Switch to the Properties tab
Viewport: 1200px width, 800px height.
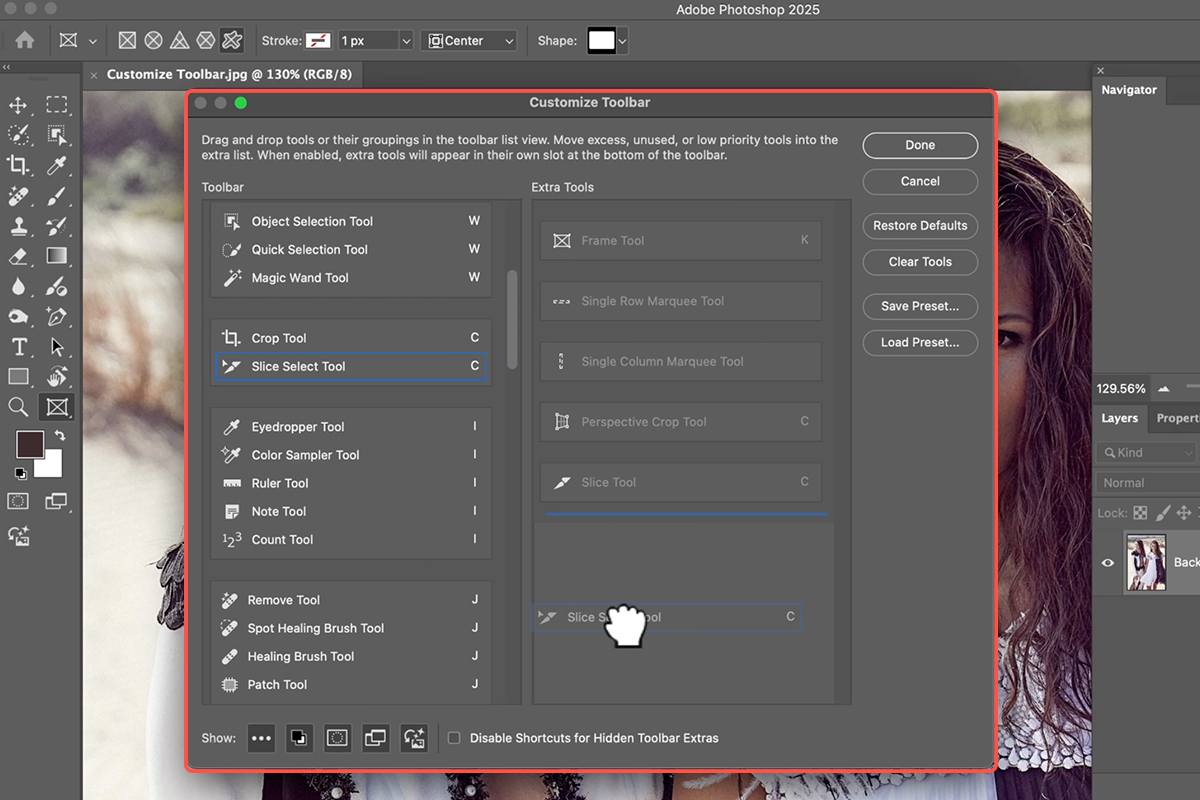(x=1176, y=418)
